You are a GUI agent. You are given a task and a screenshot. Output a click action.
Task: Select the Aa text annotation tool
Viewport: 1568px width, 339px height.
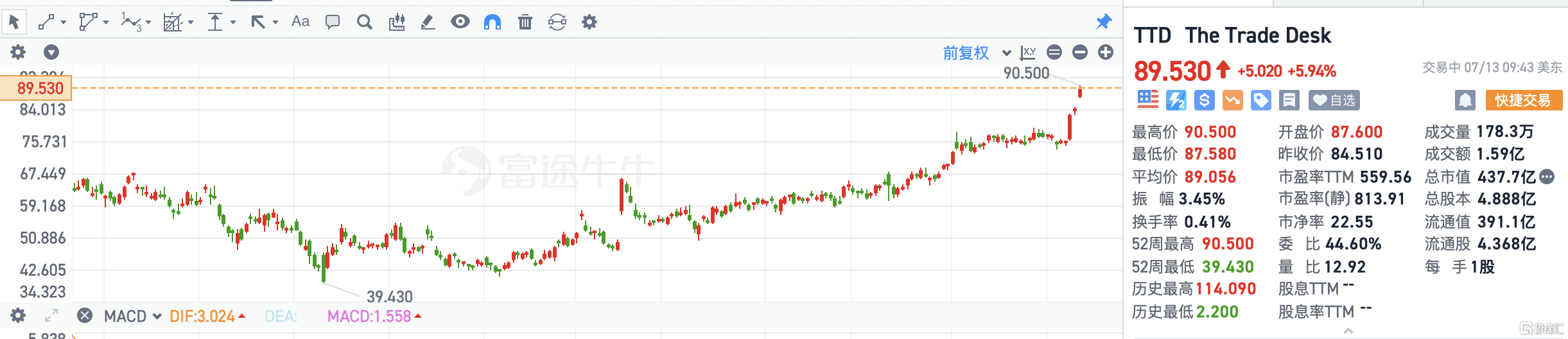click(x=301, y=22)
